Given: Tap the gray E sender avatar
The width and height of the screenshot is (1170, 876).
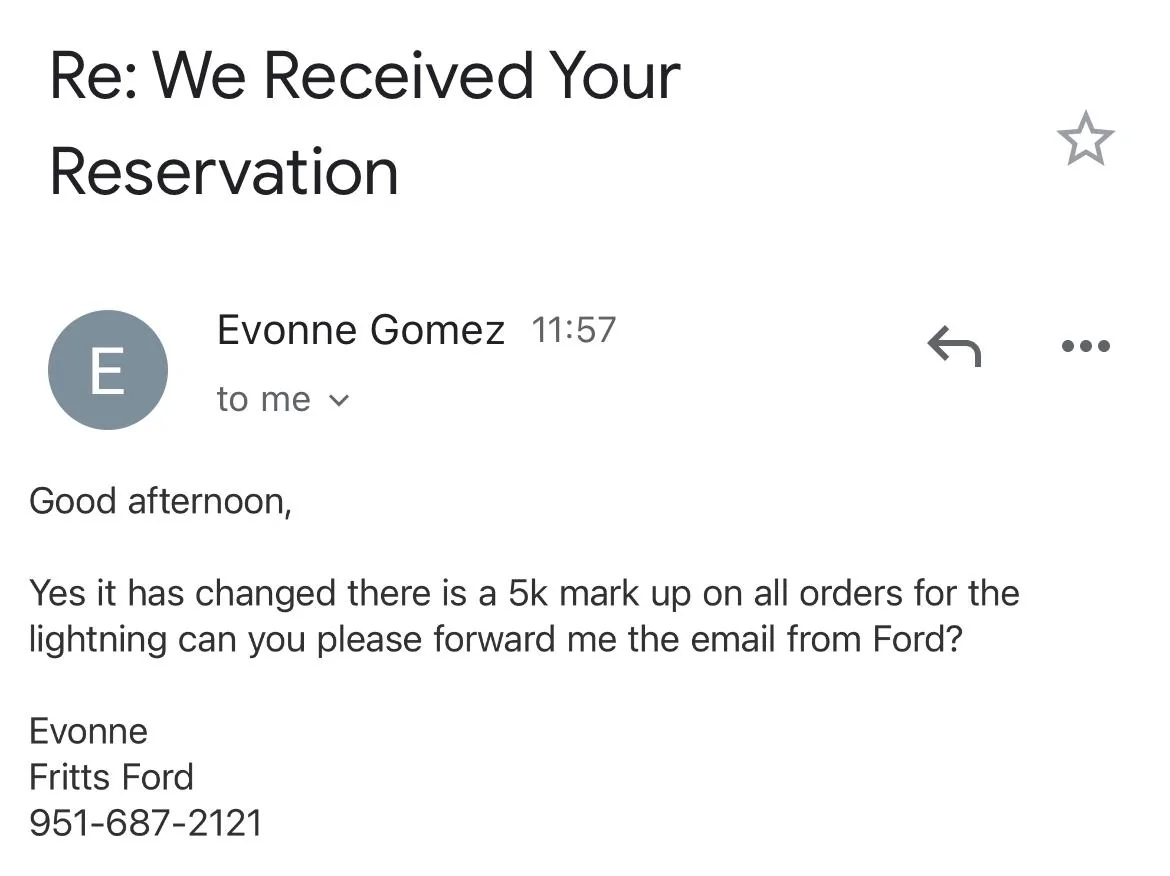Looking at the screenshot, I should (x=107, y=370).
